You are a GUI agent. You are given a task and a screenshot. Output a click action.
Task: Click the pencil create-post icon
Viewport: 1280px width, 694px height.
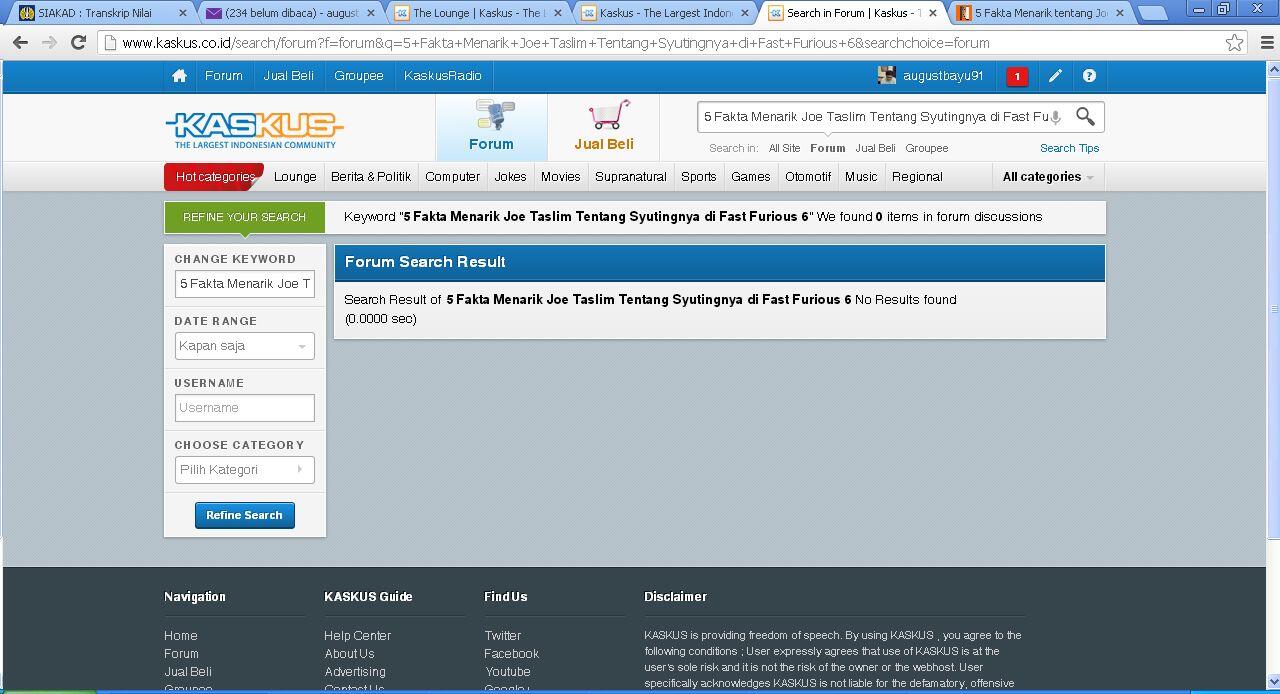pyautogui.click(x=1055, y=76)
